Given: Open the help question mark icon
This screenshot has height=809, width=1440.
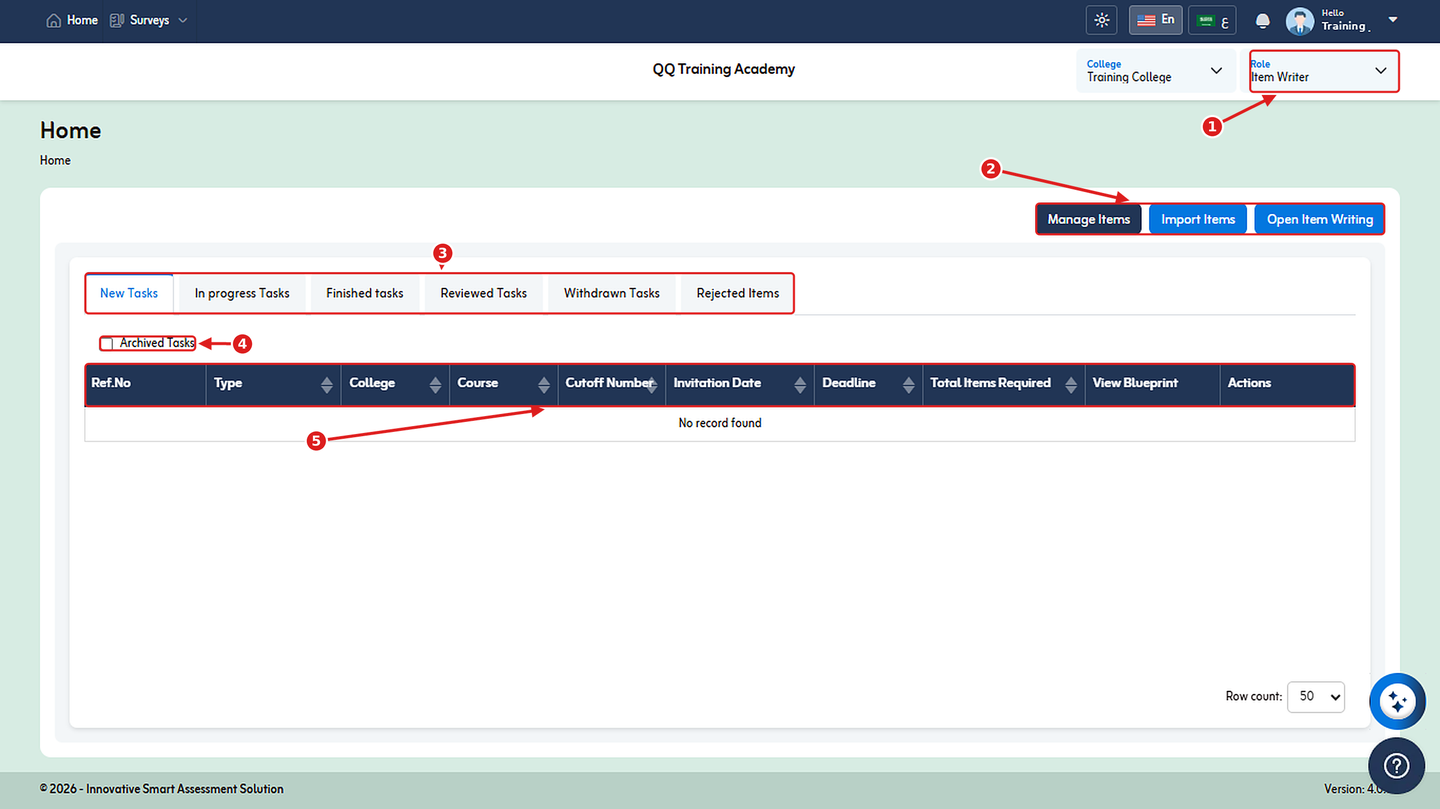Looking at the screenshot, I should (1396, 766).
